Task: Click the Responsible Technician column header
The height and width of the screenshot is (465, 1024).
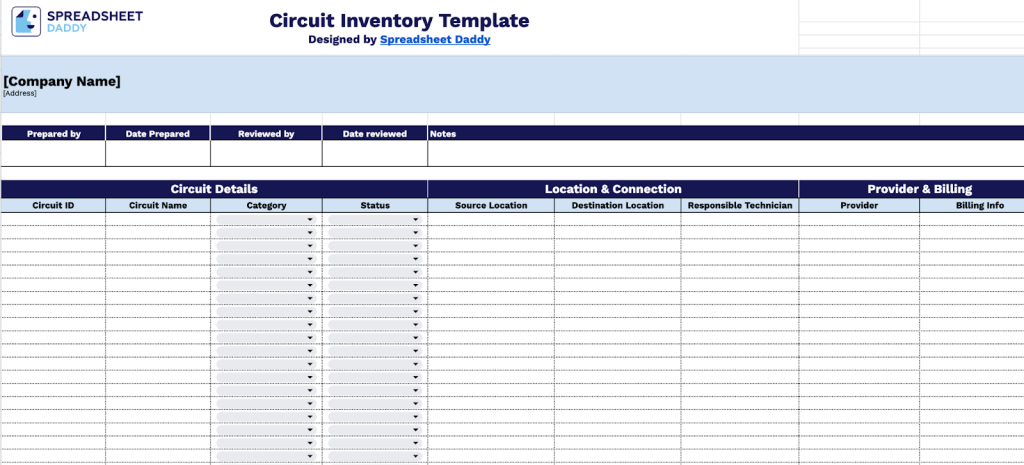Action: pyautogui.click(x=740, y=205)
